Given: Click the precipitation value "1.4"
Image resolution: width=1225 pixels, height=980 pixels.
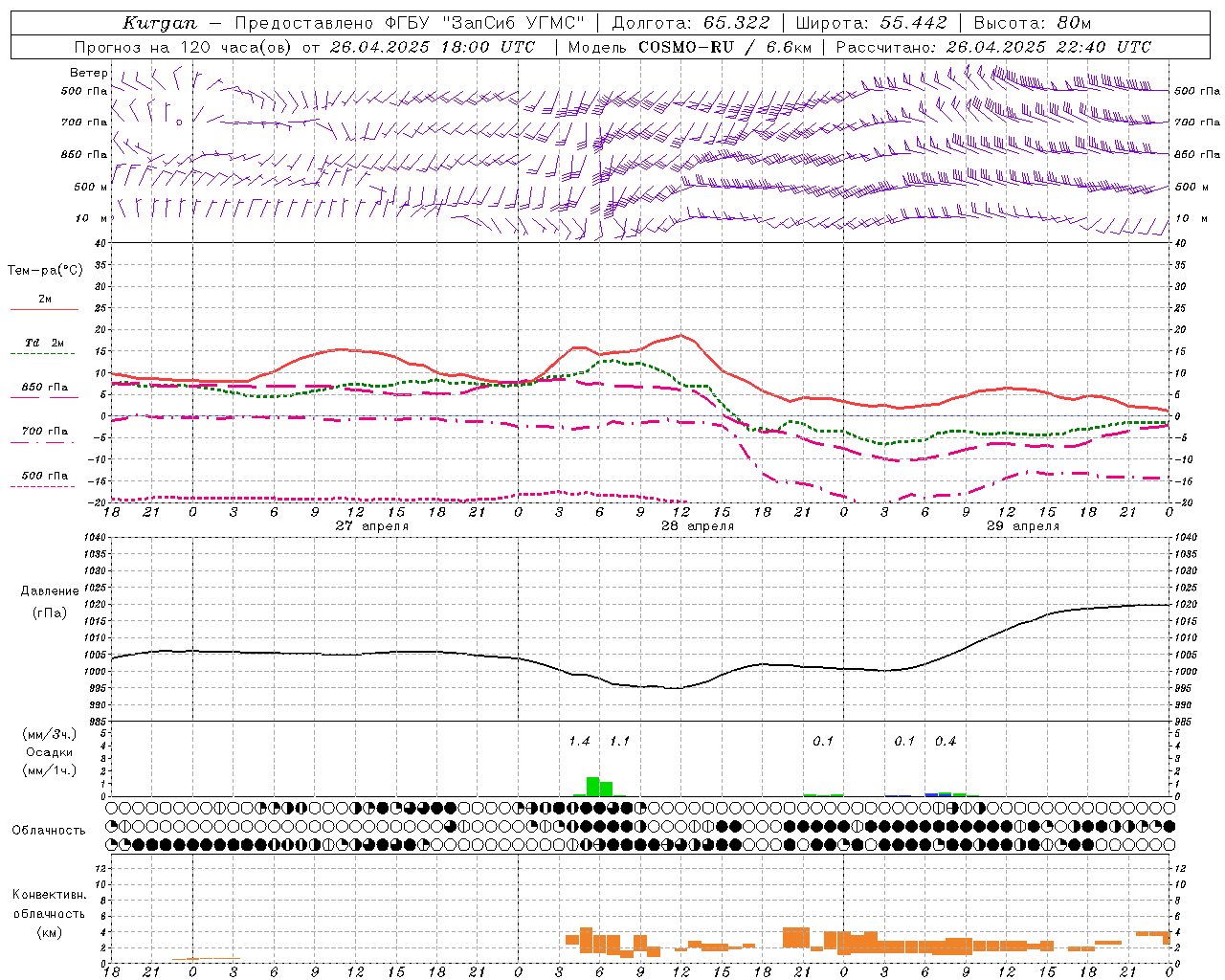Looking at the screenshot, I should 580,742.
